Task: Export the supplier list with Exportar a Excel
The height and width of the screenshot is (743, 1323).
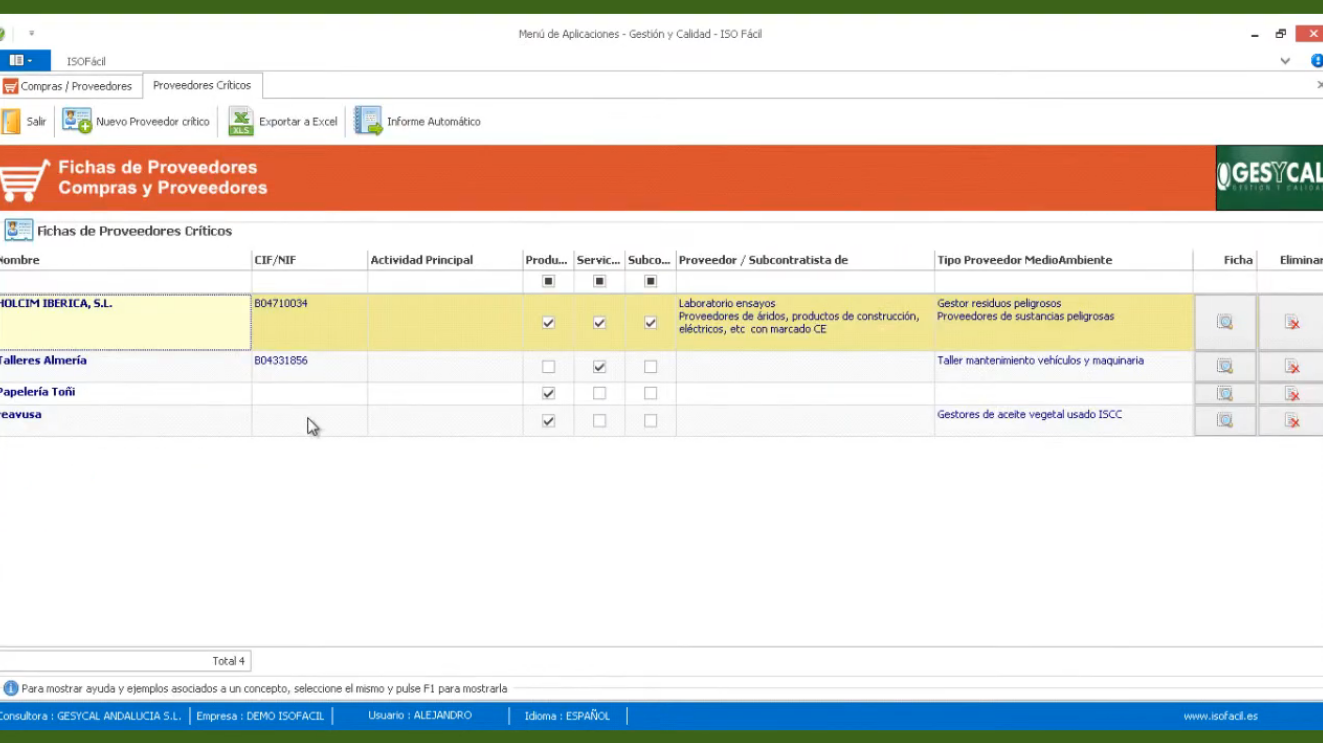Action: (283, 122)
